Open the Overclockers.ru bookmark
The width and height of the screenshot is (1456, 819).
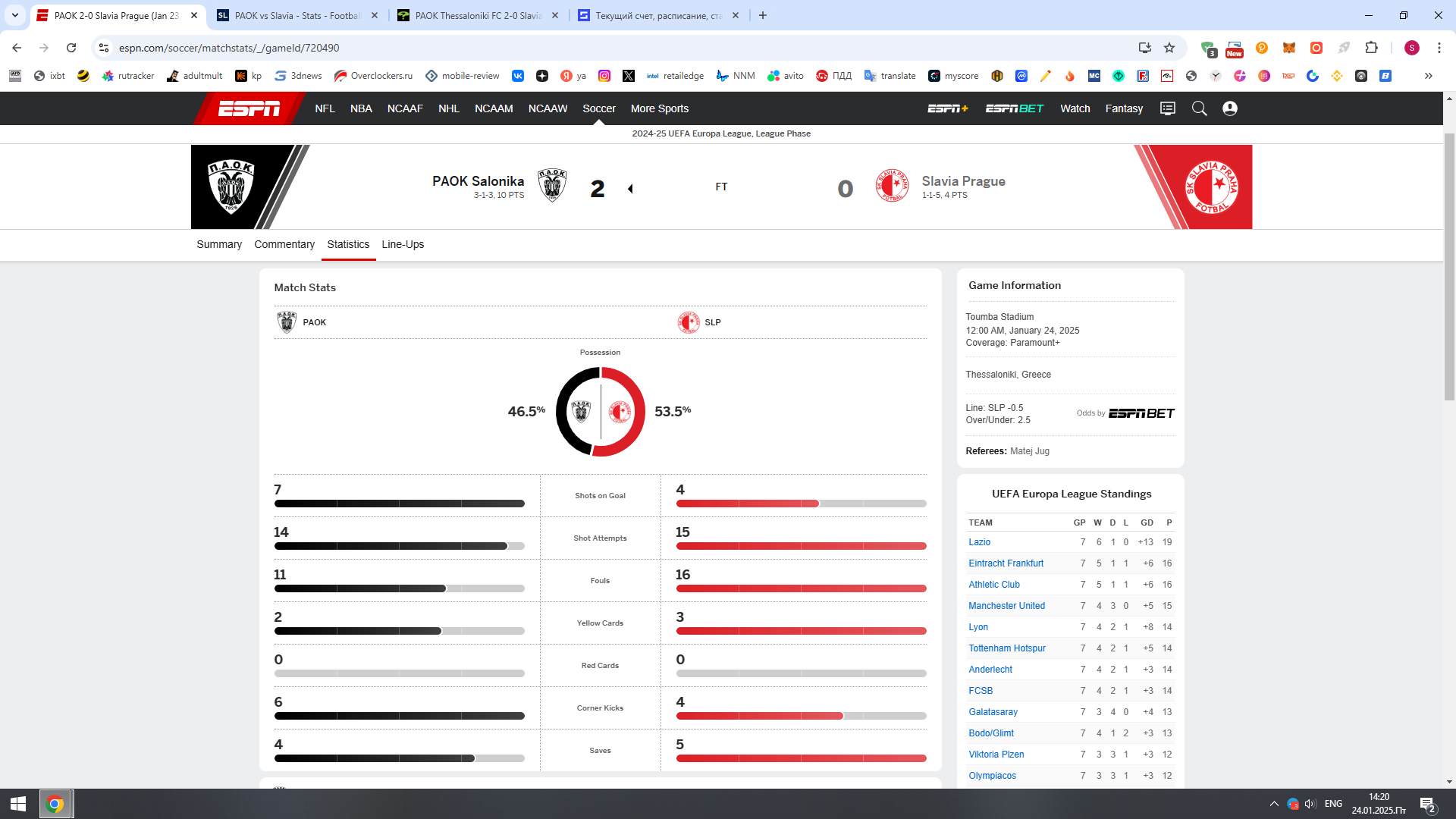pos(373,76)
